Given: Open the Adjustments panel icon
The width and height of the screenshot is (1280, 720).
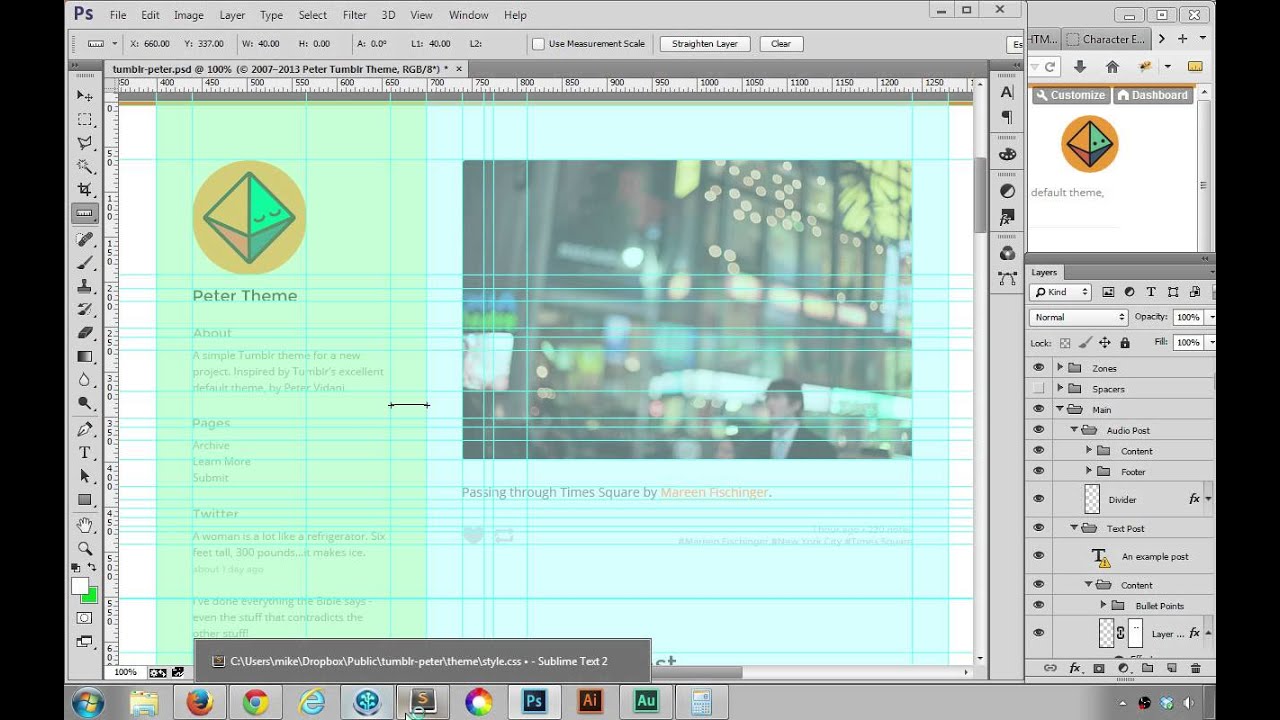Looking at the screenshot, I should tap(1007, 191).
